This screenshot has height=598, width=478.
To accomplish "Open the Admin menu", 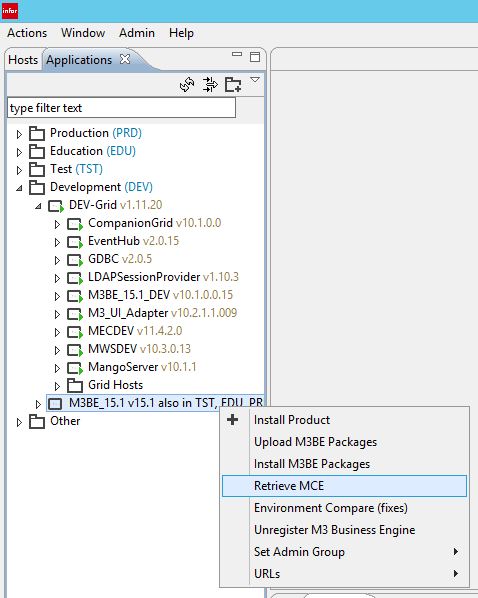I will 137,33.
